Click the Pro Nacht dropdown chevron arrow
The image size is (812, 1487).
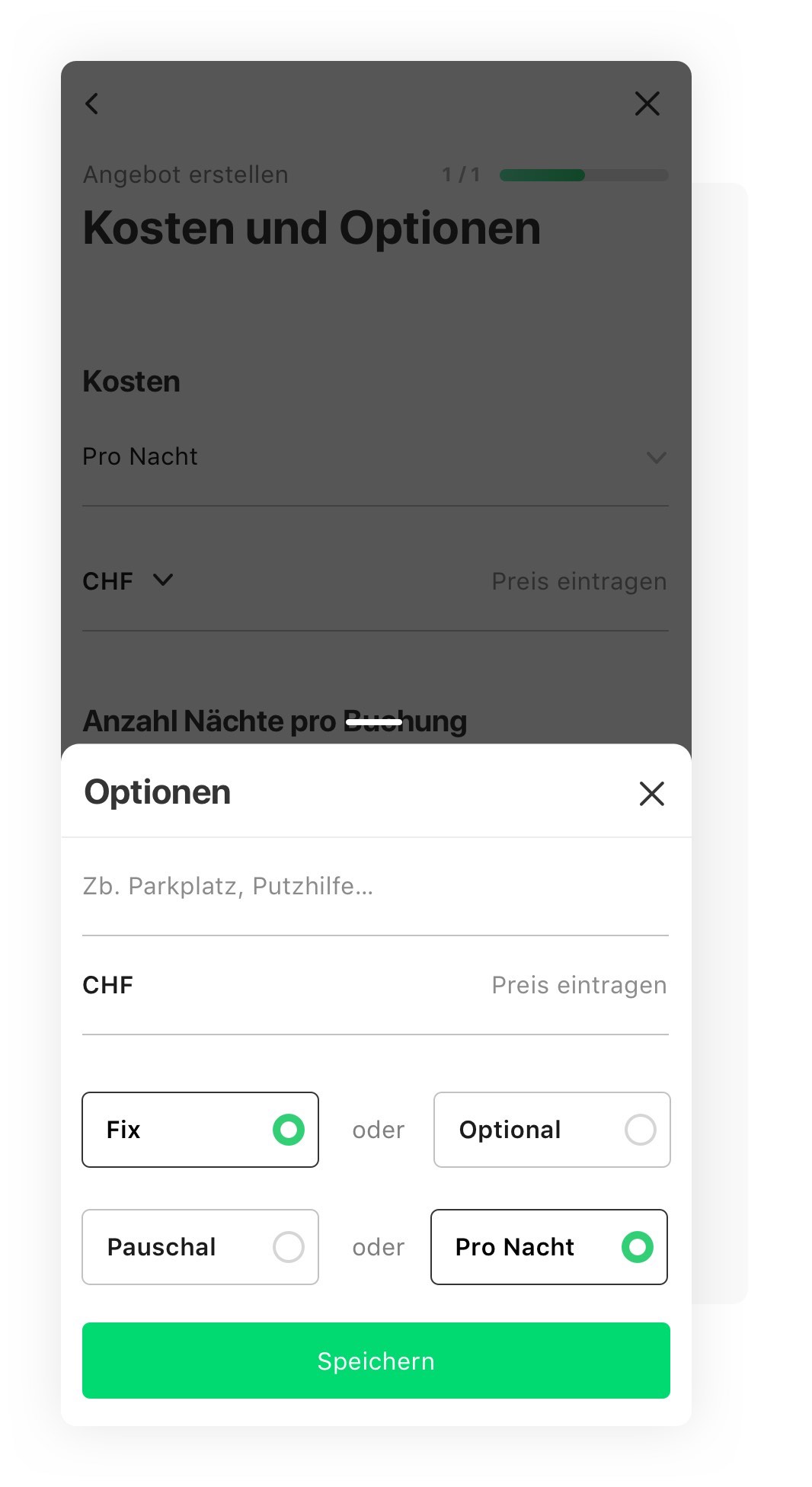point(657,458)
